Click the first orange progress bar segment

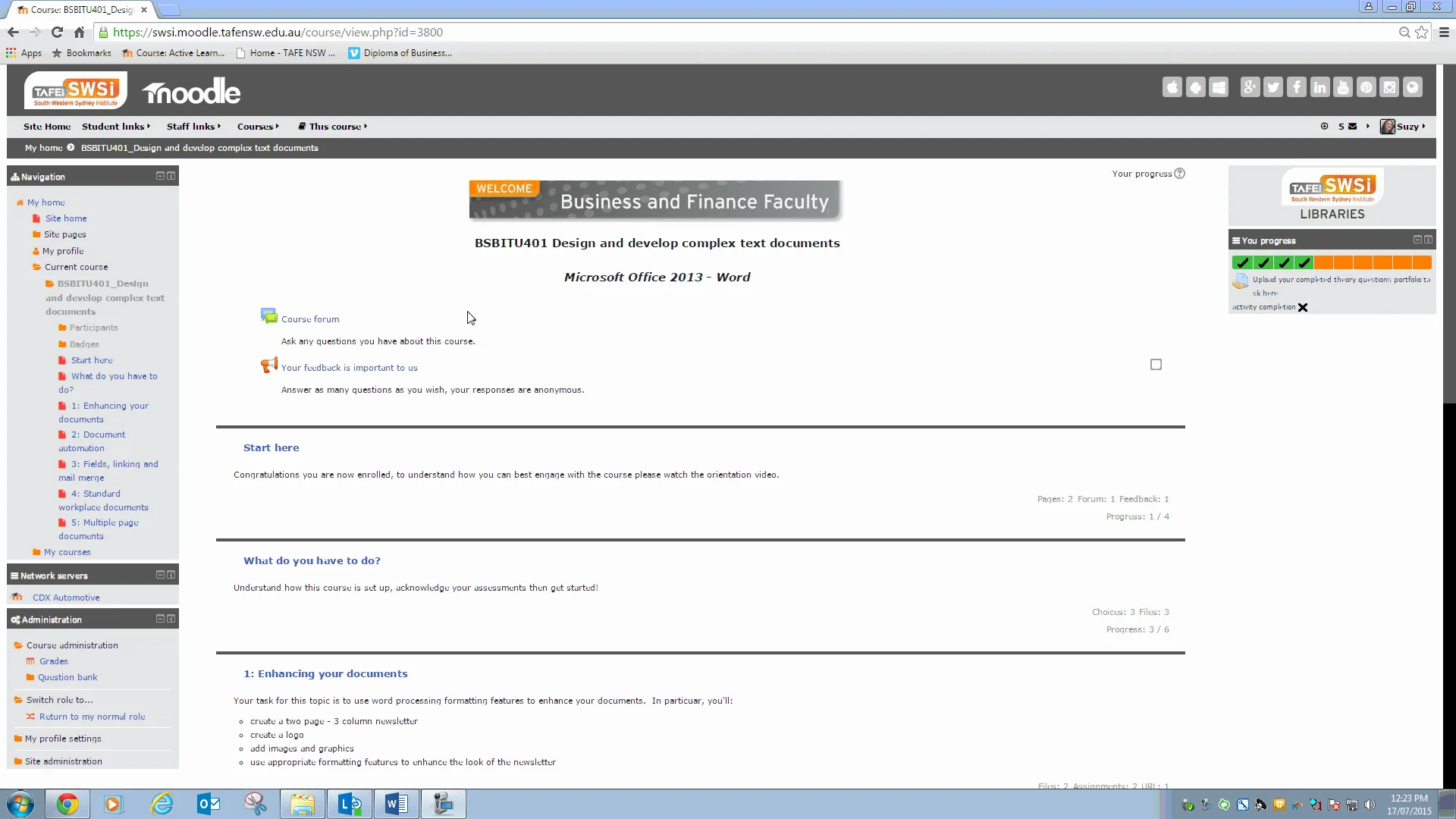tap(1323, 262)
